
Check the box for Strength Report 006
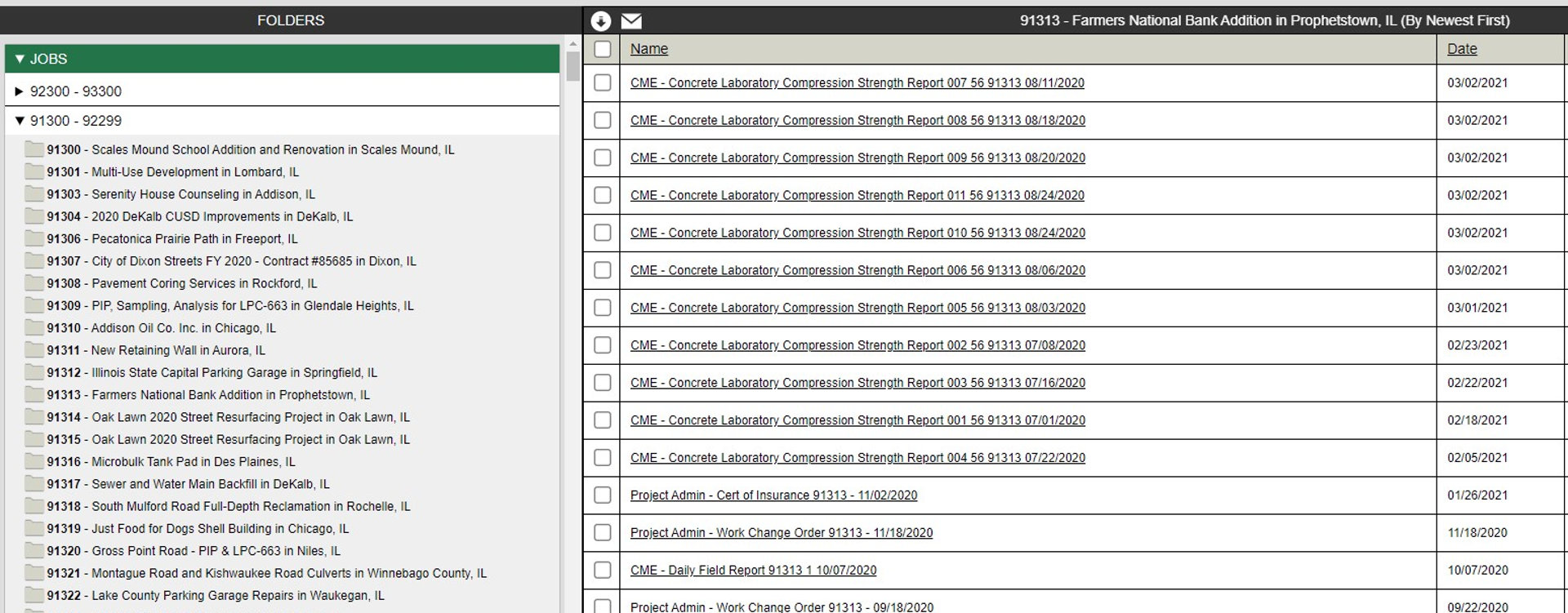(602, 270)
